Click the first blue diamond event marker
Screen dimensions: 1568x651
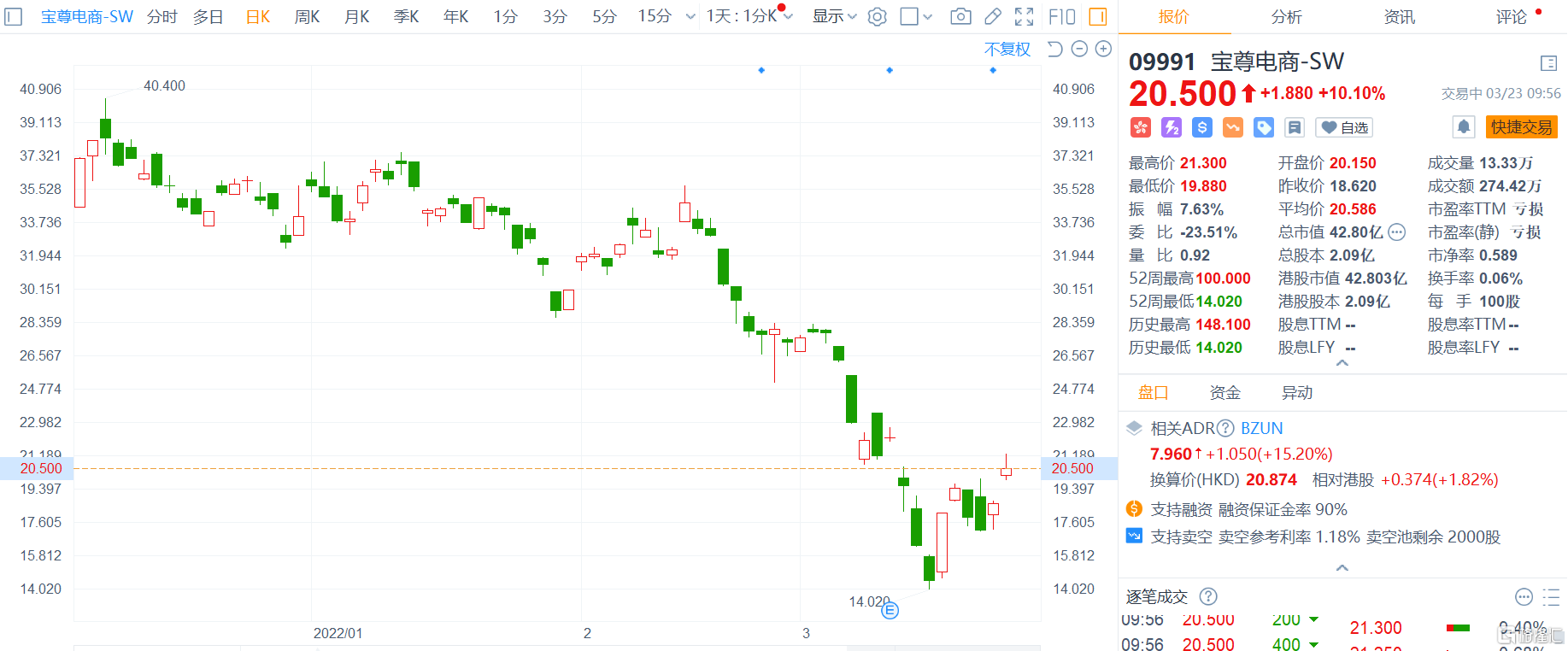[x=761, y=70]
